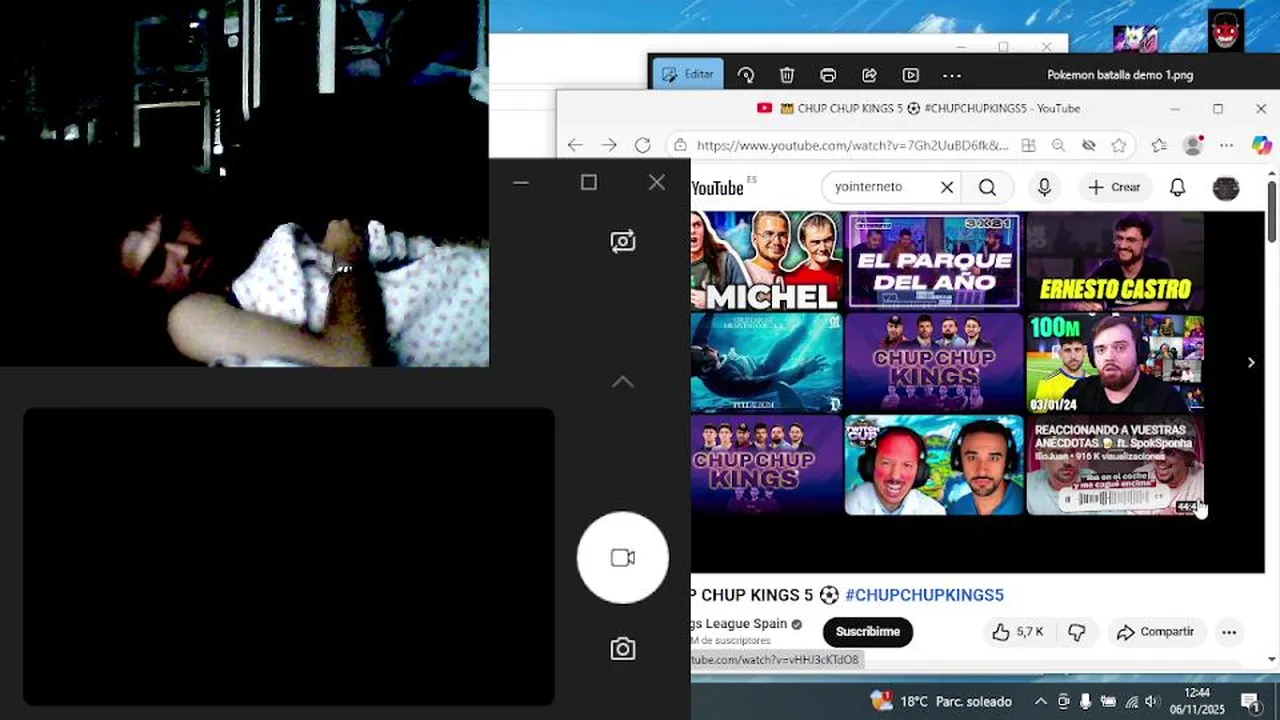The width and height of the screenshot is (1280, 720).
Task: Click the YouTube URL address bar
Action: pos(852,145)
